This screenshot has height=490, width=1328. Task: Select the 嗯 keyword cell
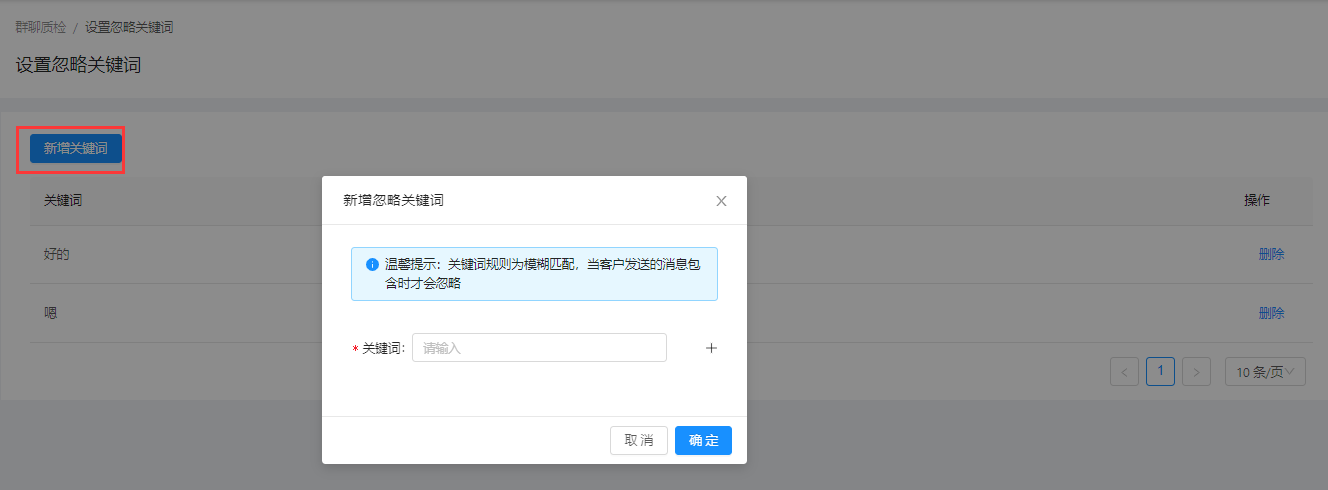[x=51, y=313]
